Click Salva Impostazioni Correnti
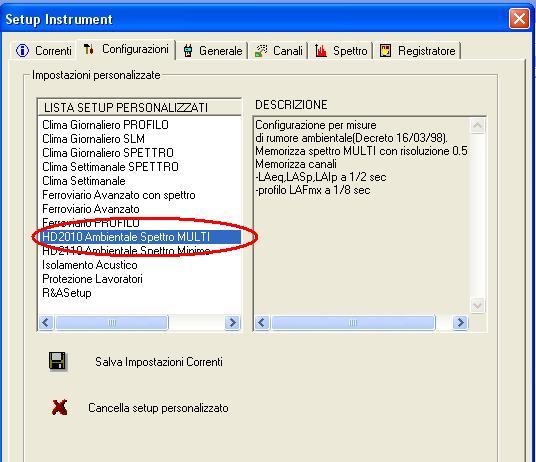 tap(159, 362)
